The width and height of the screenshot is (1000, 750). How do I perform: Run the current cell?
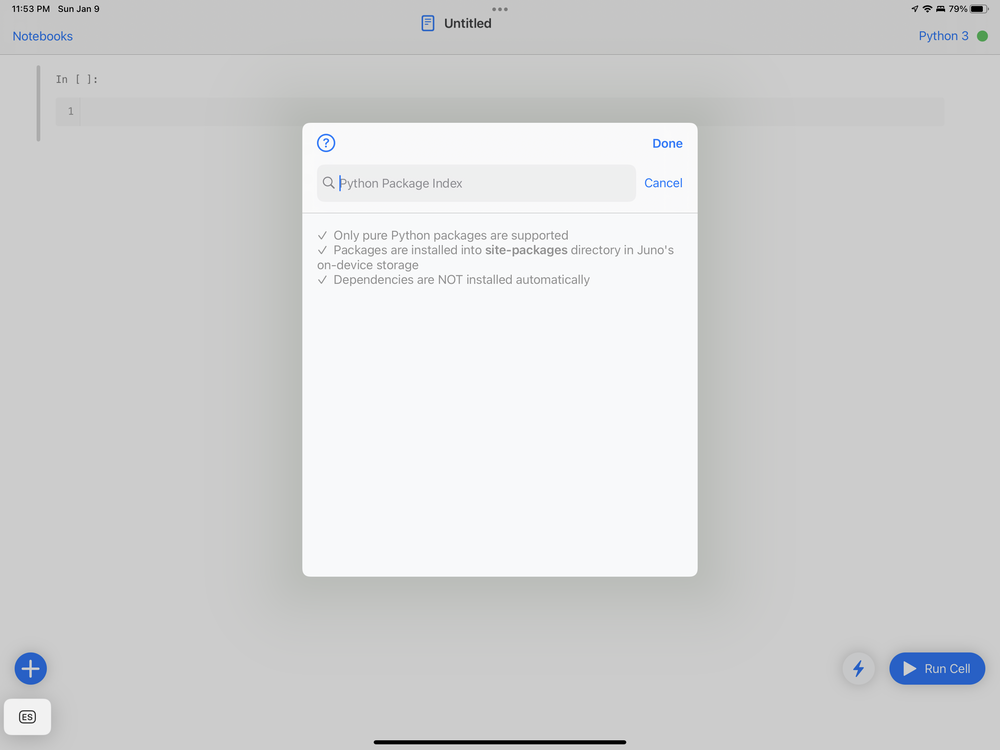[x=937, y=668]
